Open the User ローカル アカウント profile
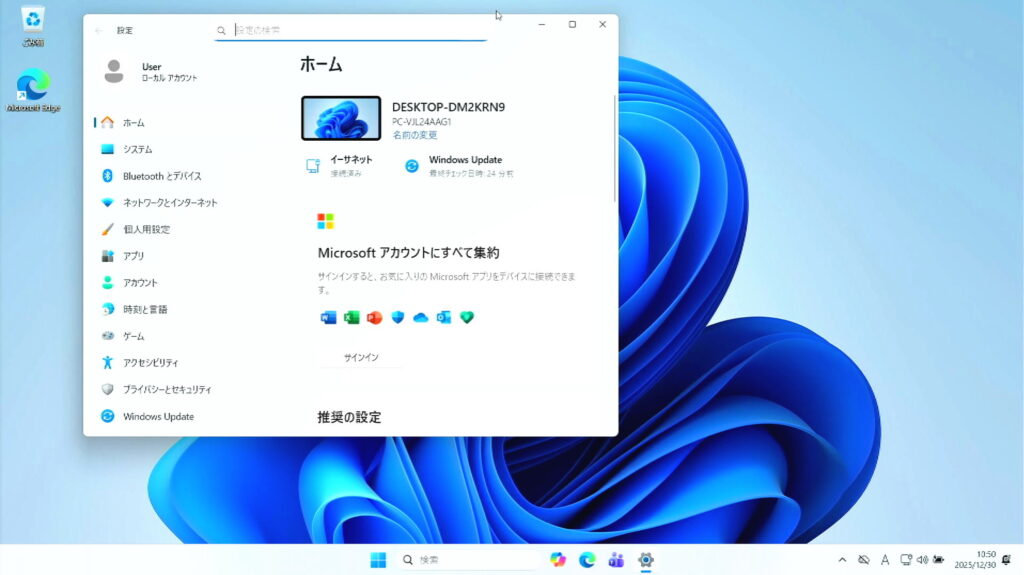The image size is (1024, 575). click(151, 71)
